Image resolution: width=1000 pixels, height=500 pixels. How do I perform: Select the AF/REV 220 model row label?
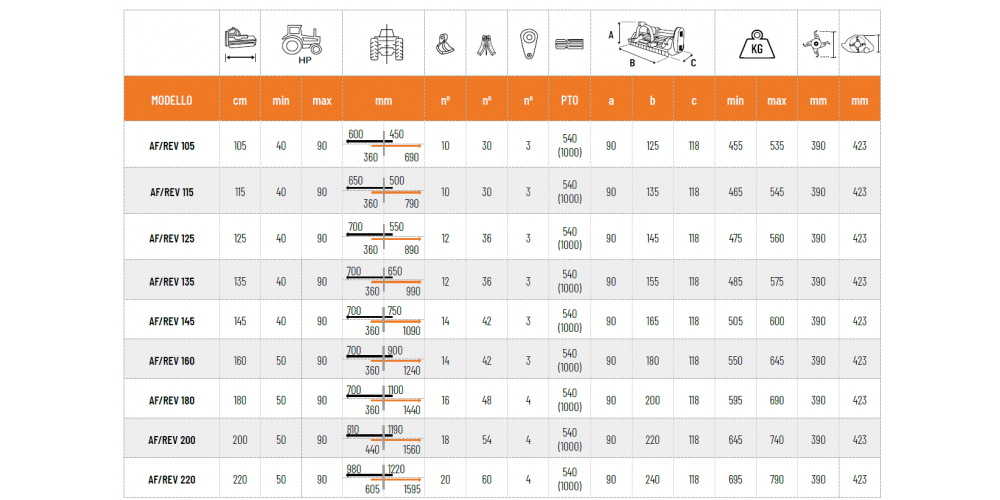click(172, 480)
